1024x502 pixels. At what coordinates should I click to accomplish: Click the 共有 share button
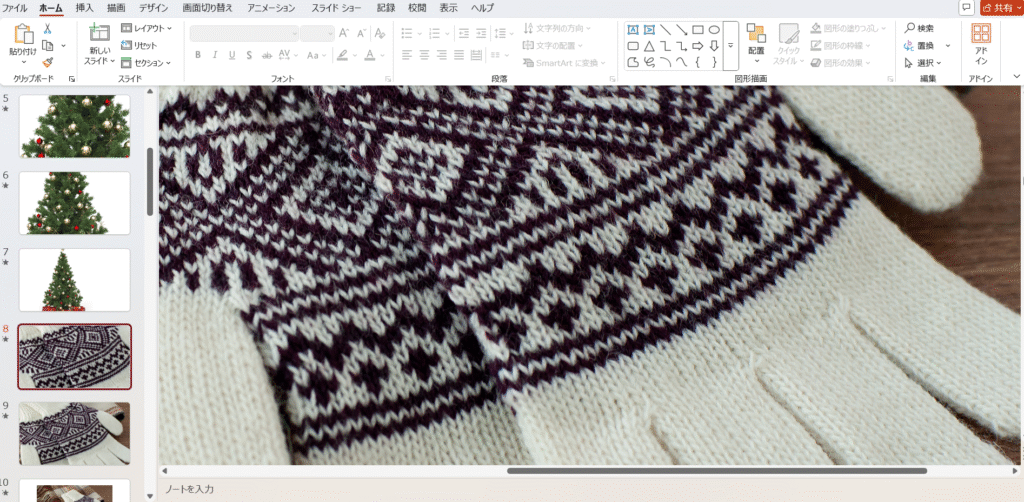1001,8
